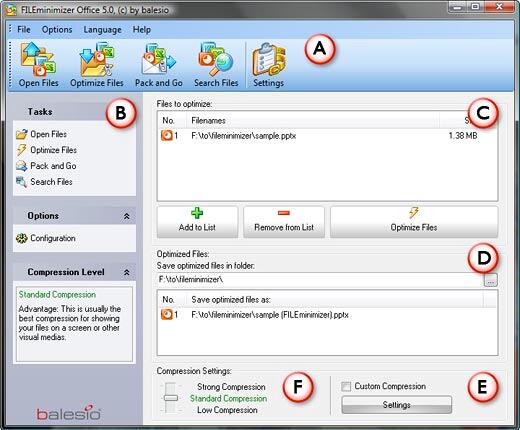Click the PowerPoint icon beside sample.pptx
This screenshot has width=520, height=430.
tap(167, 136)
